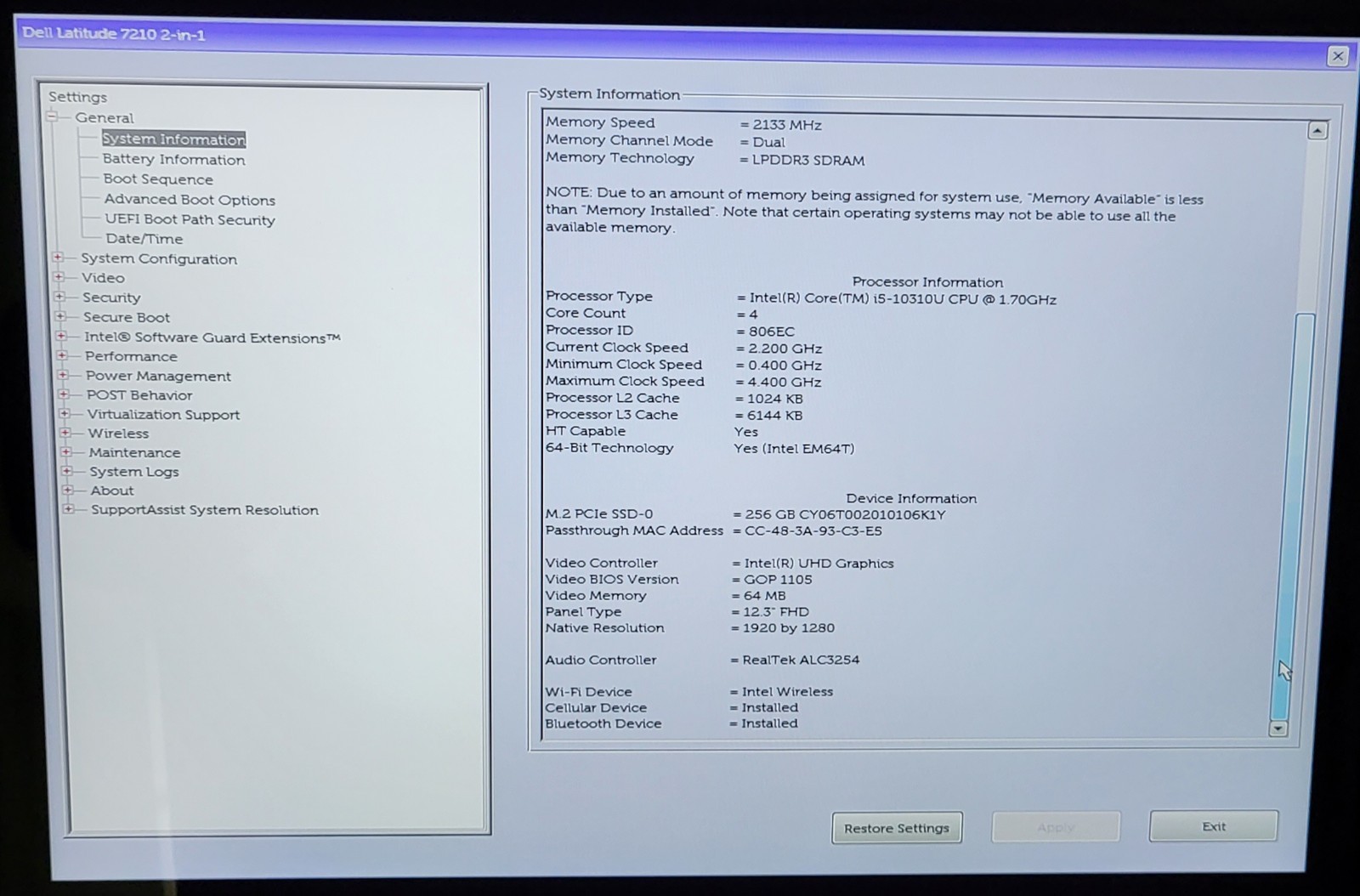
Task: Expand Intel Software Guard Extensions node
Action: pos(61,337)
